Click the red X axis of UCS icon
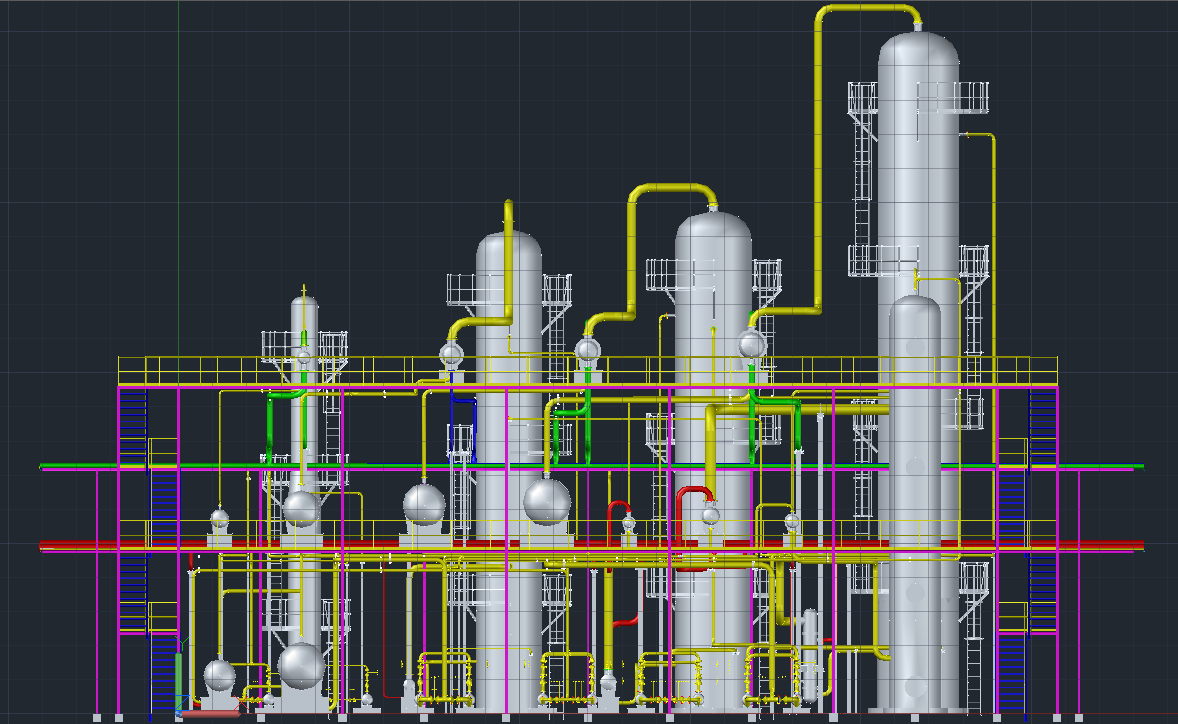This screenshot has width=1178, height=724. pos(209,713)
